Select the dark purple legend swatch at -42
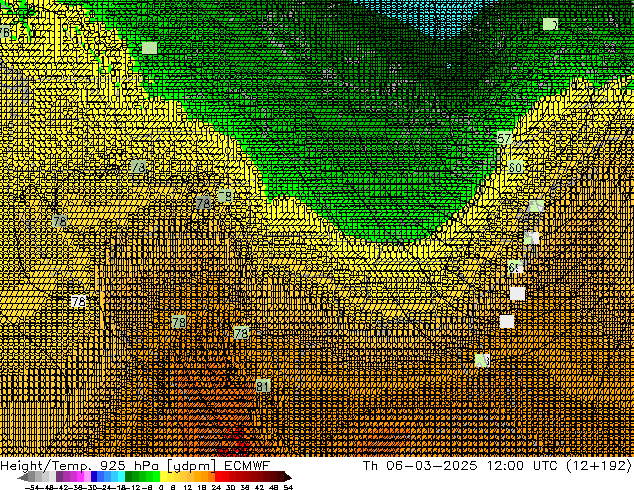The image size is (634, 490). (x=59, y=477)
